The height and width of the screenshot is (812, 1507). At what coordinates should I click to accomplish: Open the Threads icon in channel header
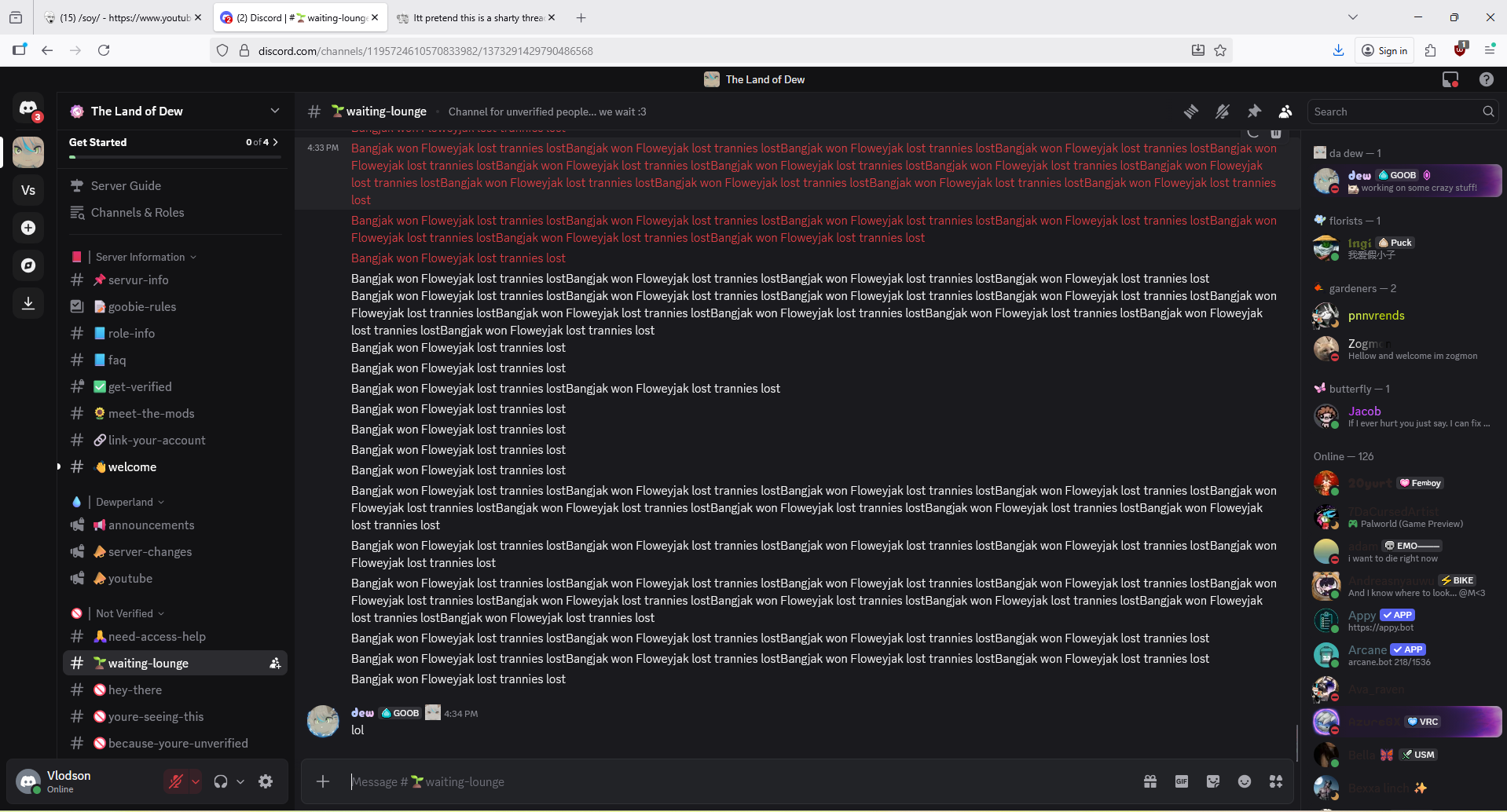1191,112
